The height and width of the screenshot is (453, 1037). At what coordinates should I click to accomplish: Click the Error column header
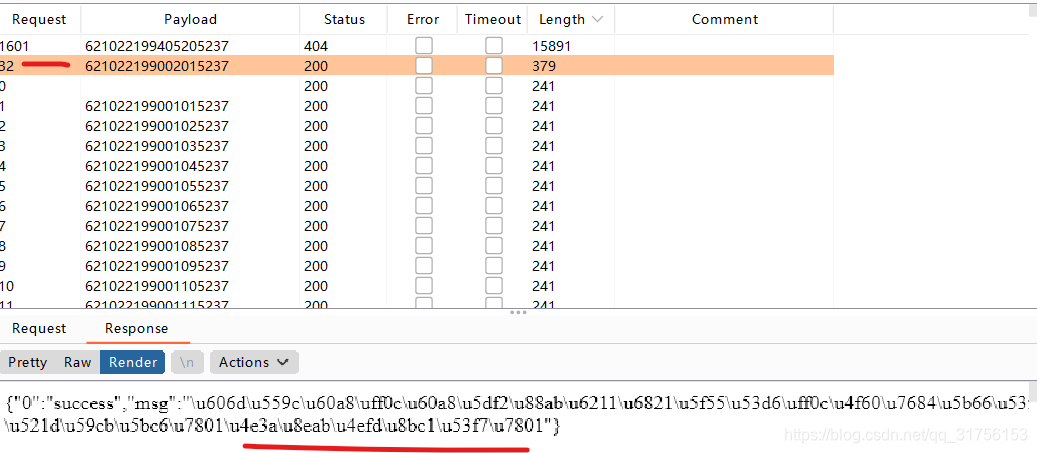[423, 20]
